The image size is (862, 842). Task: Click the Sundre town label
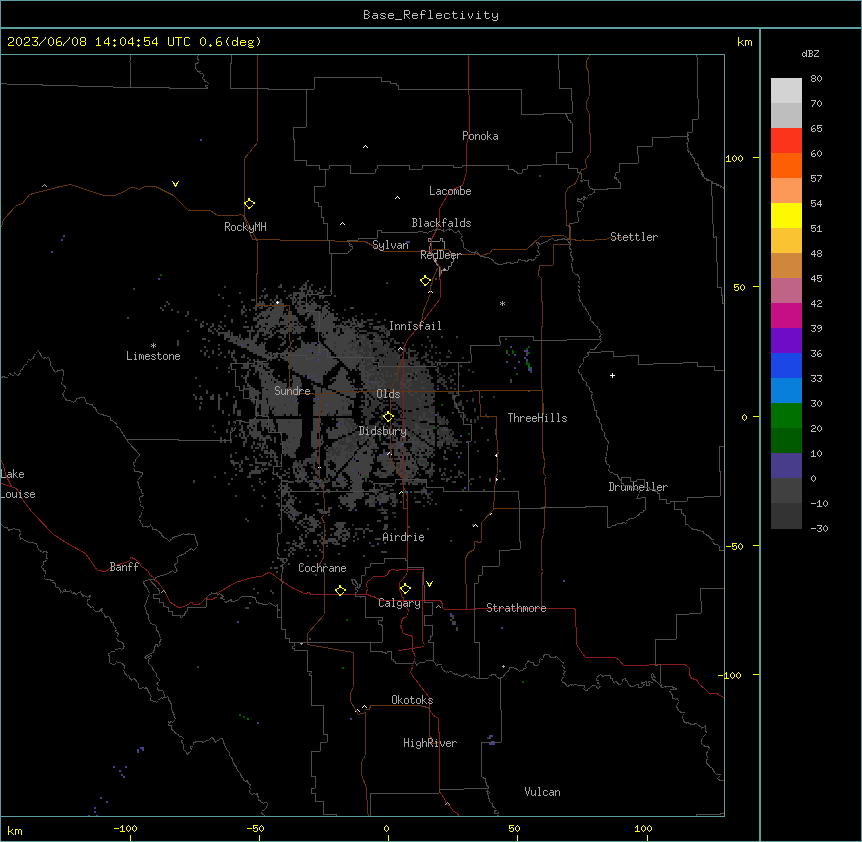tap(292, 391)
